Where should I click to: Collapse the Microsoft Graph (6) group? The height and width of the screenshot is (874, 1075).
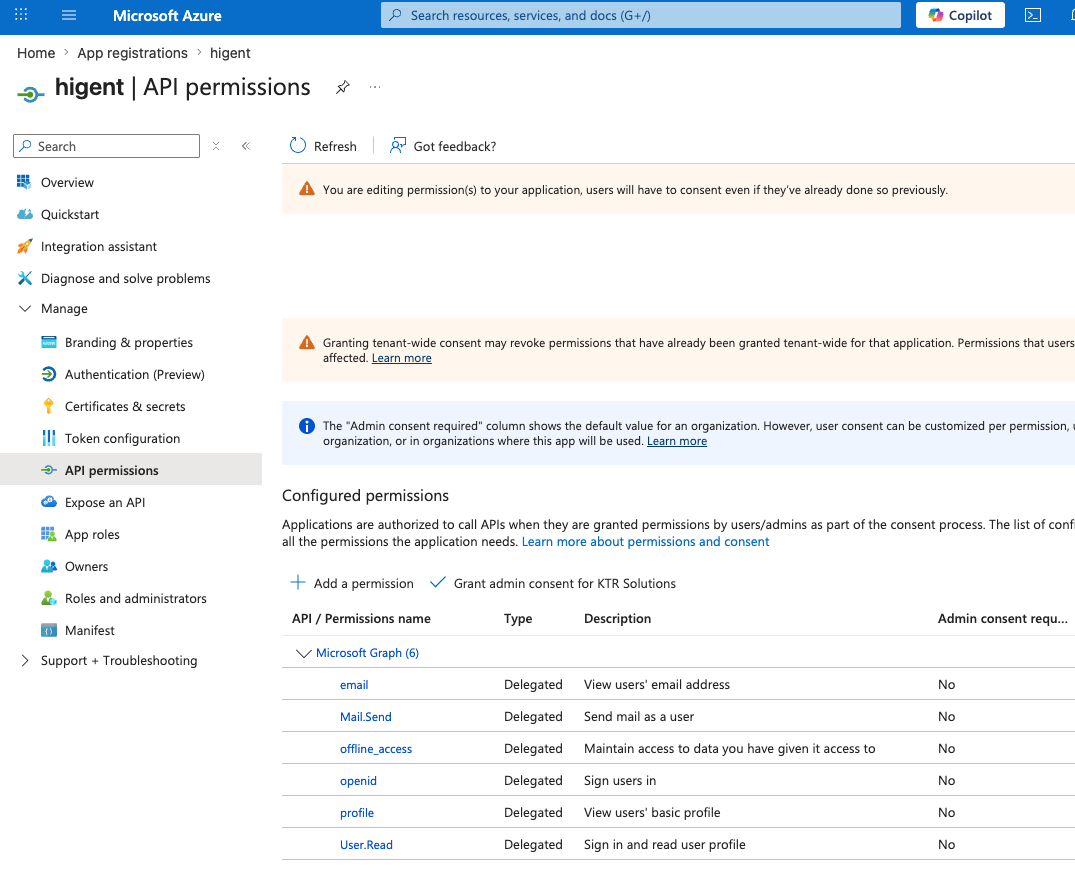click(x=303, y=653)
